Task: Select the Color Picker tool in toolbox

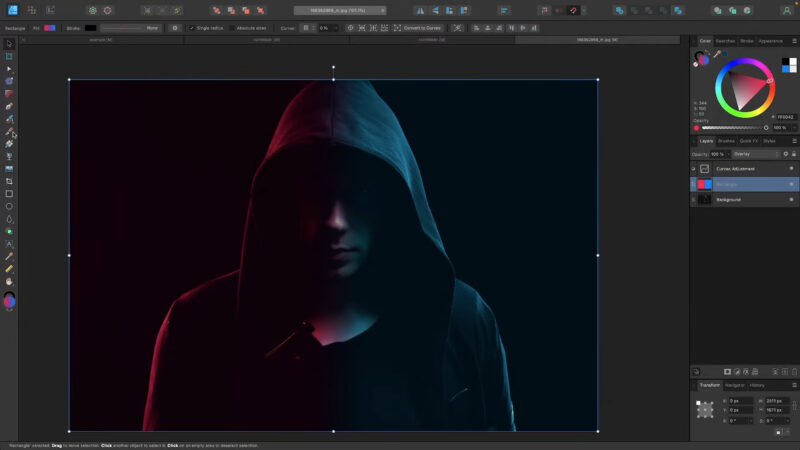Action: pyautogui.click(x=9, y=257)
